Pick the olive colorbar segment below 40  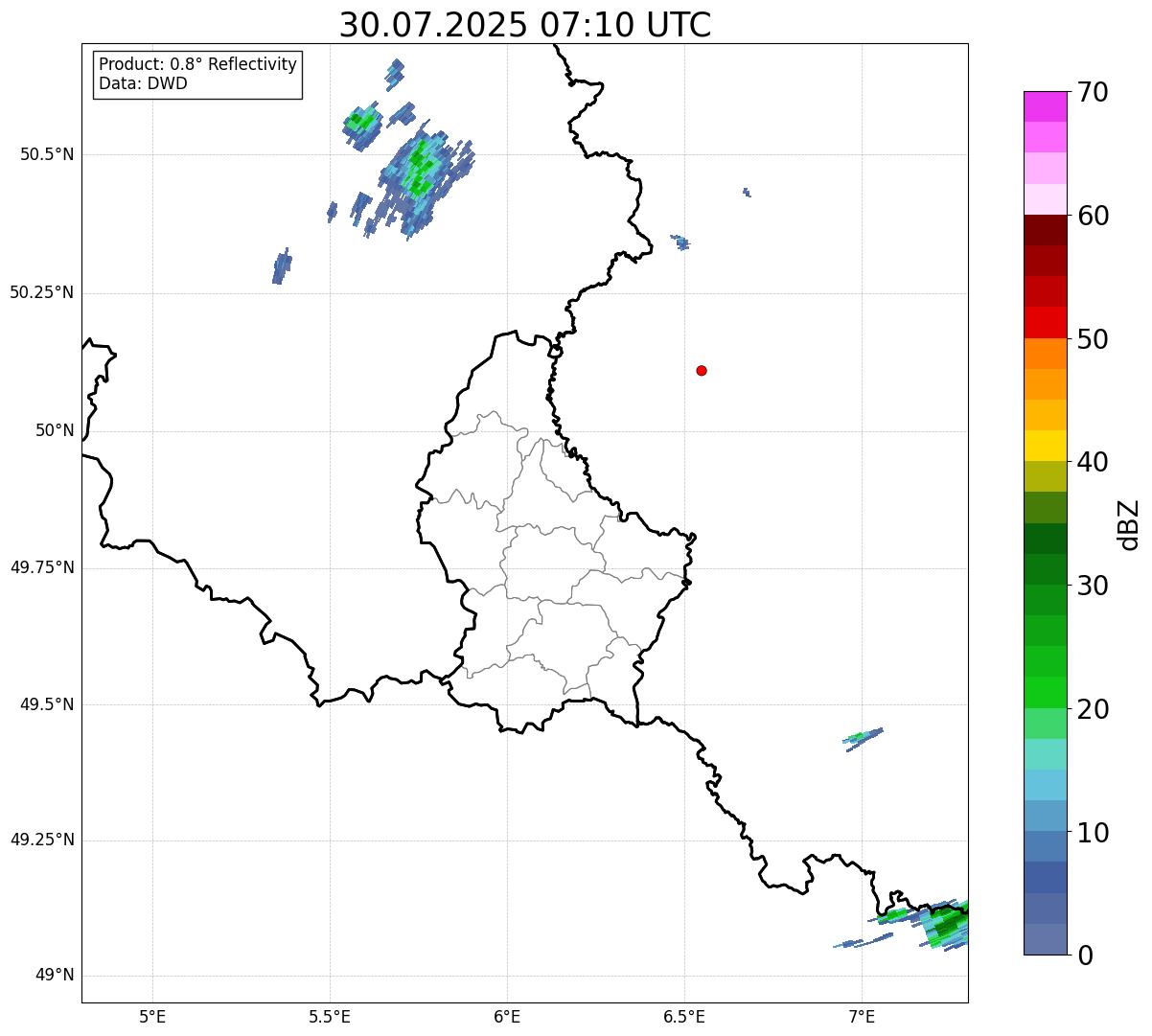tap(1045, 476)
